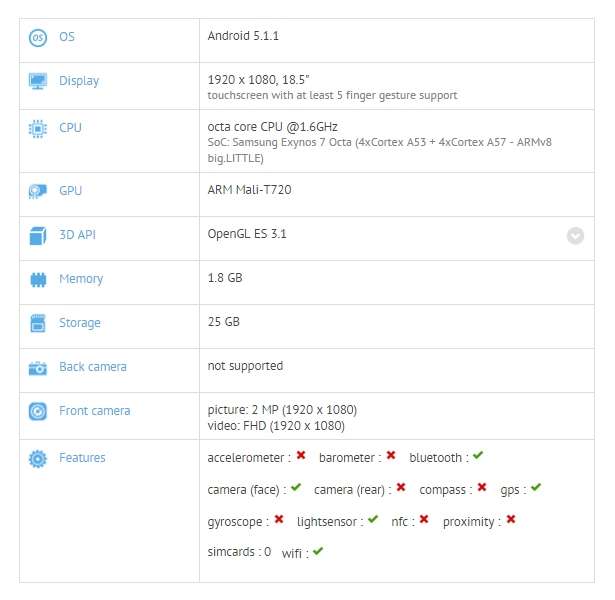
Task: Click the wifi green checkmark
Action: [x=318, y=551]
